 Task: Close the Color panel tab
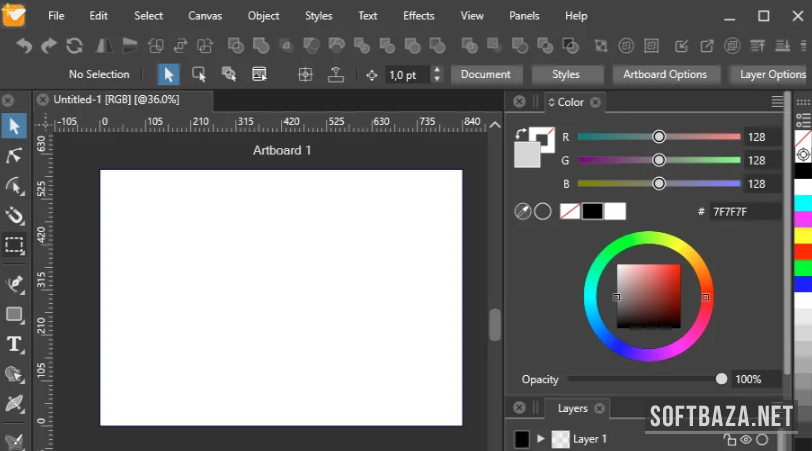pyautogui.click(x=595, y=102)
